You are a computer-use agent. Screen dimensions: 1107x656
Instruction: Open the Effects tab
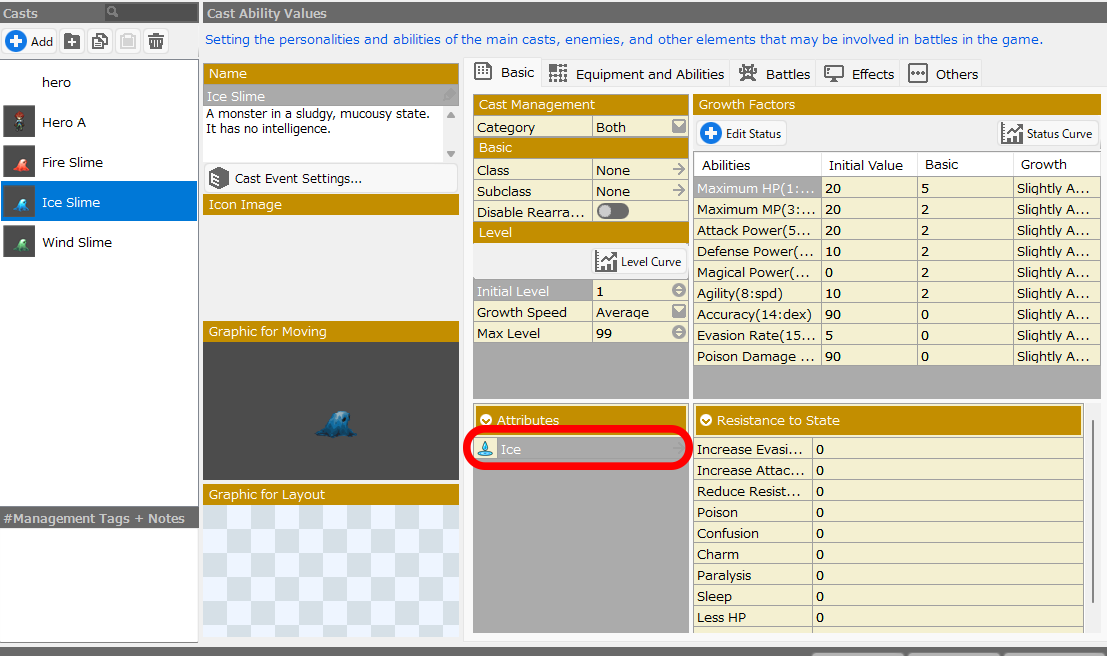point(859,74)
